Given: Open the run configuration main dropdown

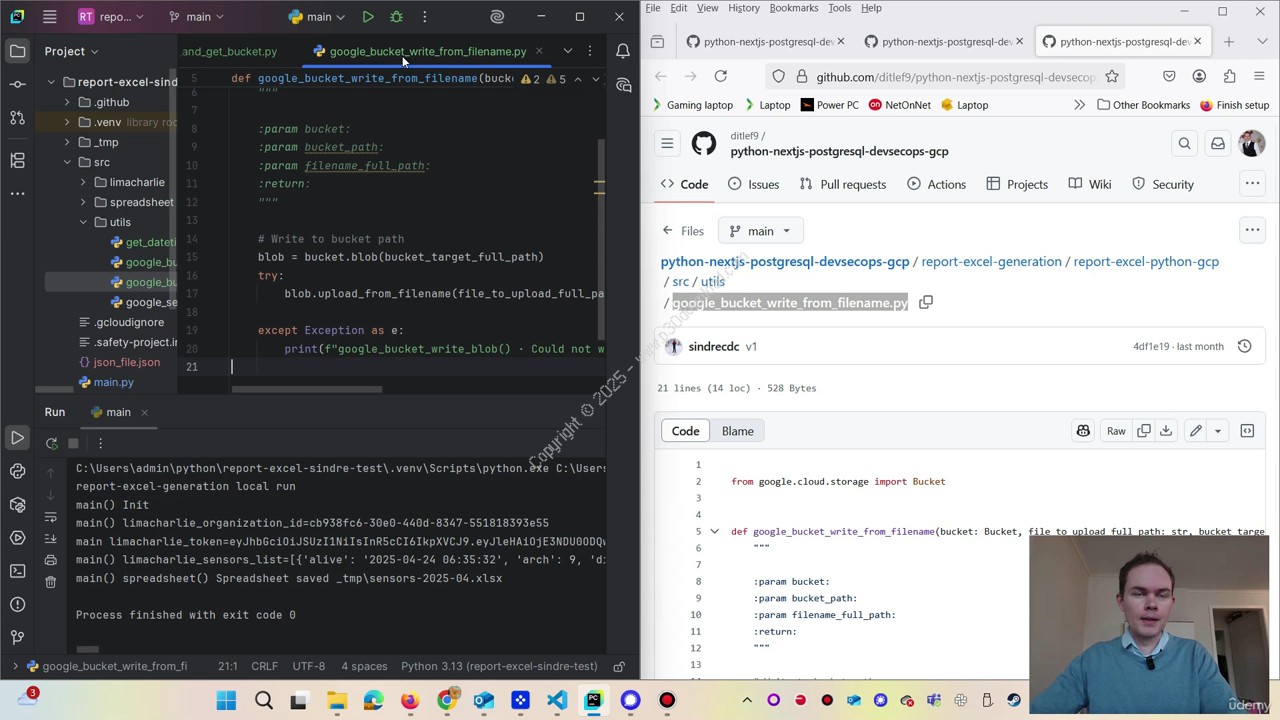Looking at the screenshot, I should click(x=316, y=17).
